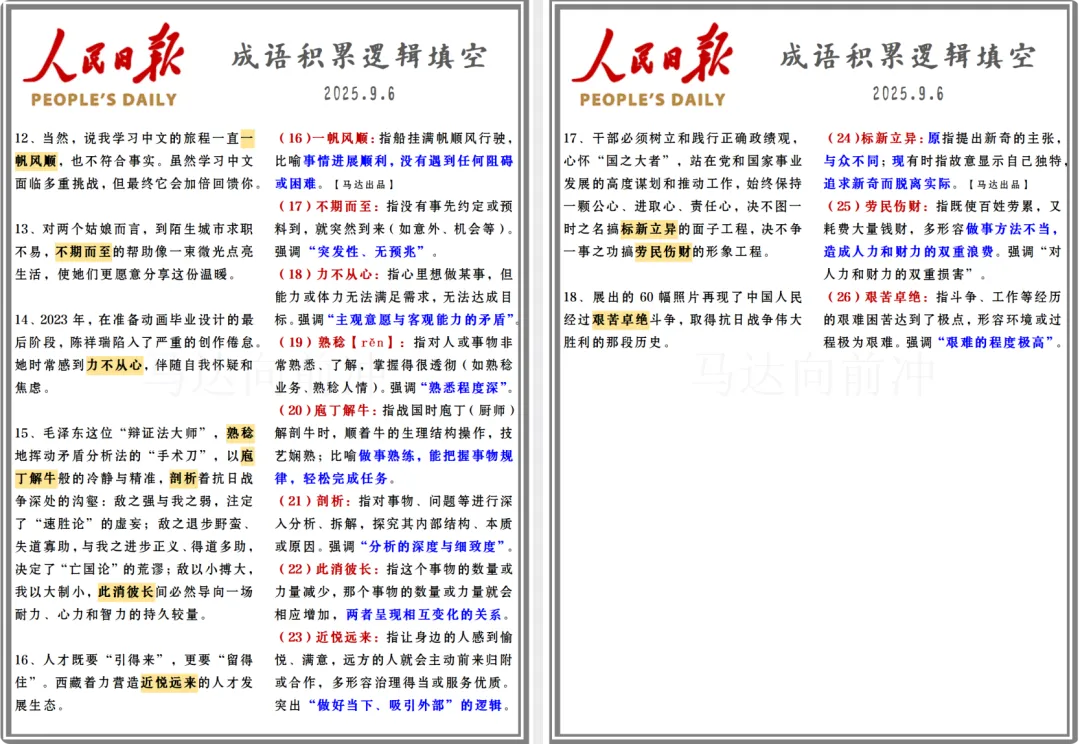
Task: Click the date 2025.9.6 above entry (24)
Action: point(908,94)
